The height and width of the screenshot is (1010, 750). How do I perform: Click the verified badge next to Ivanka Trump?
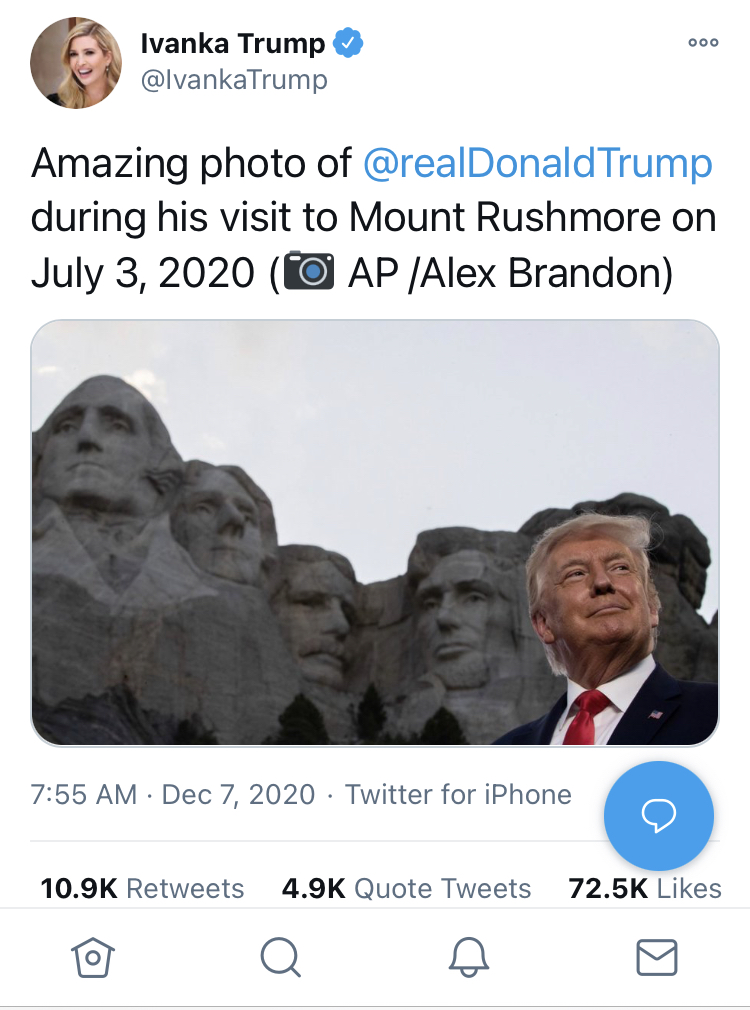346,42
